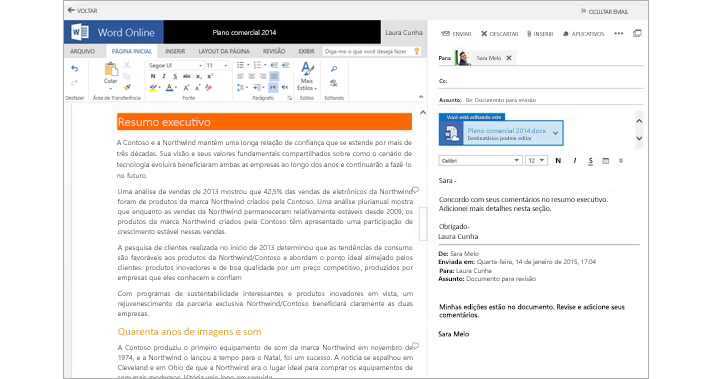This screenshot has width=713, height=379.
Task: Align paragraph text left
Action: (241, 76)
